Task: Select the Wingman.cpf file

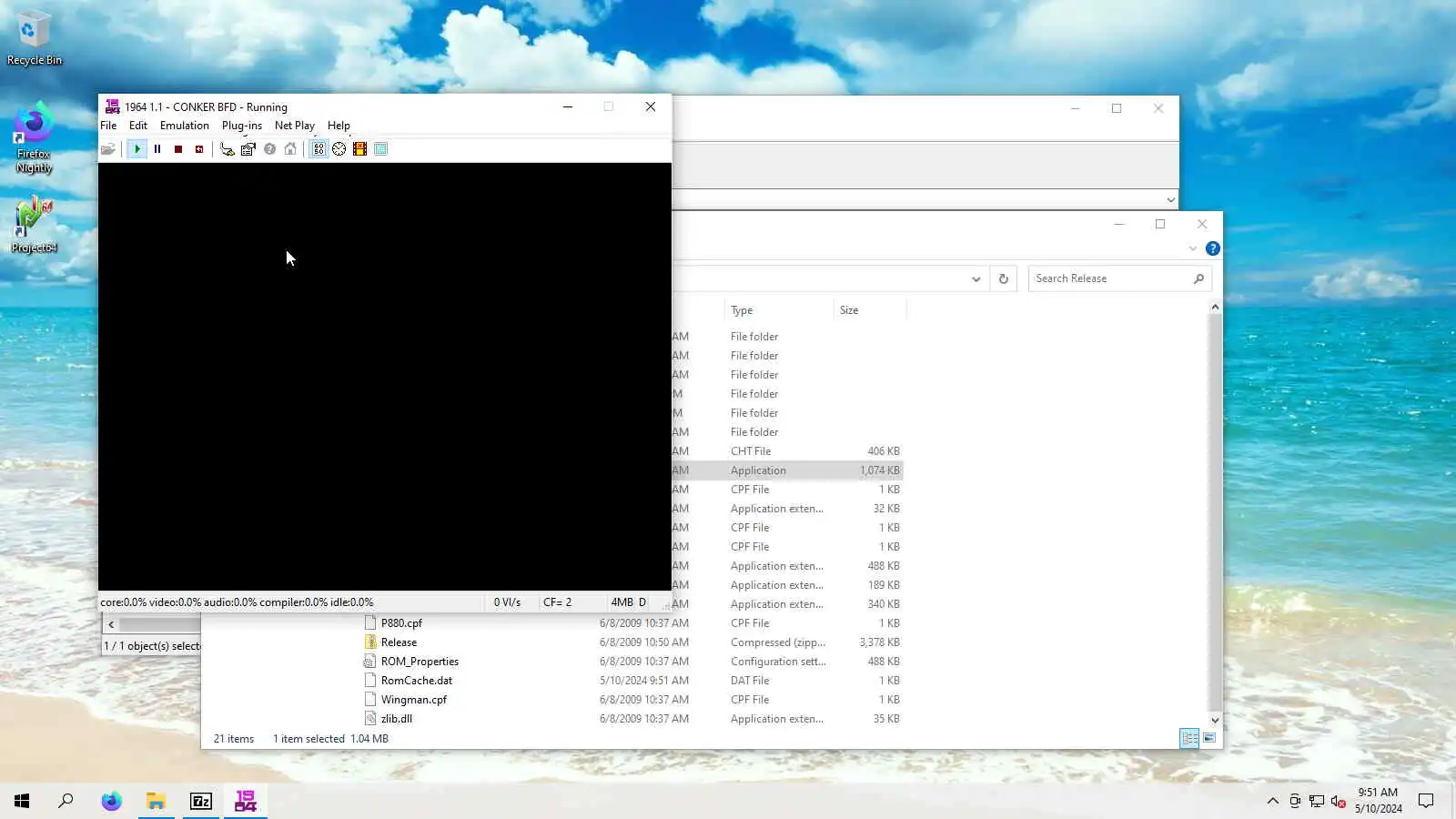Action: click(x=413, y=700)
